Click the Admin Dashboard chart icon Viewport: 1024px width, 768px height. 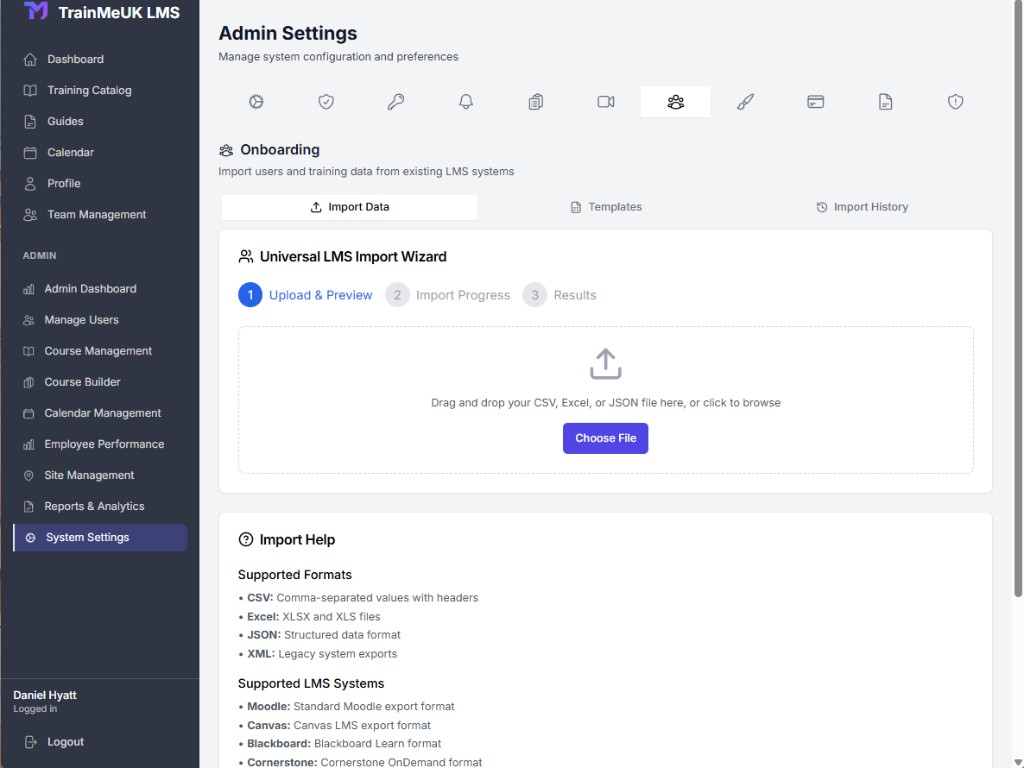29,289
